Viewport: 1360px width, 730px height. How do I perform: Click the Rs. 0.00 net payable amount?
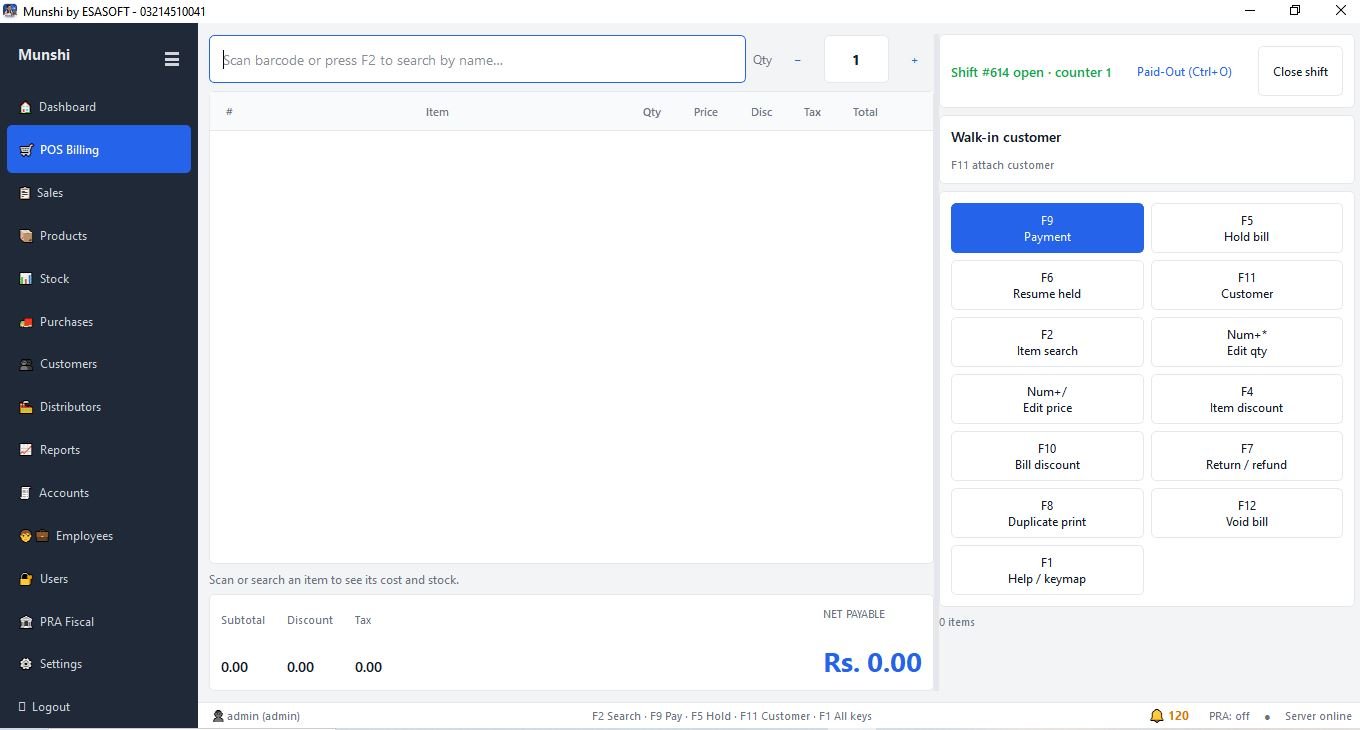click(872, 662)
